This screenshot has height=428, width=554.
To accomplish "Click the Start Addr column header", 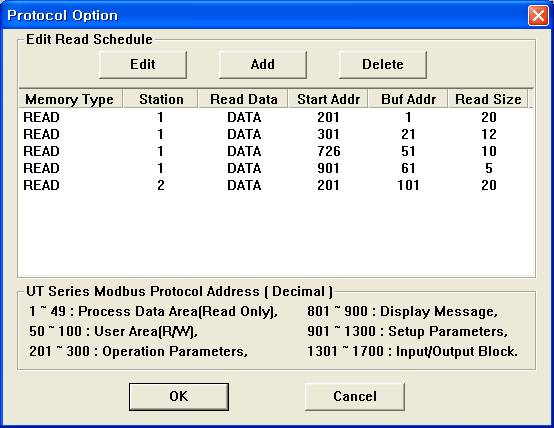I will (328, 99).
